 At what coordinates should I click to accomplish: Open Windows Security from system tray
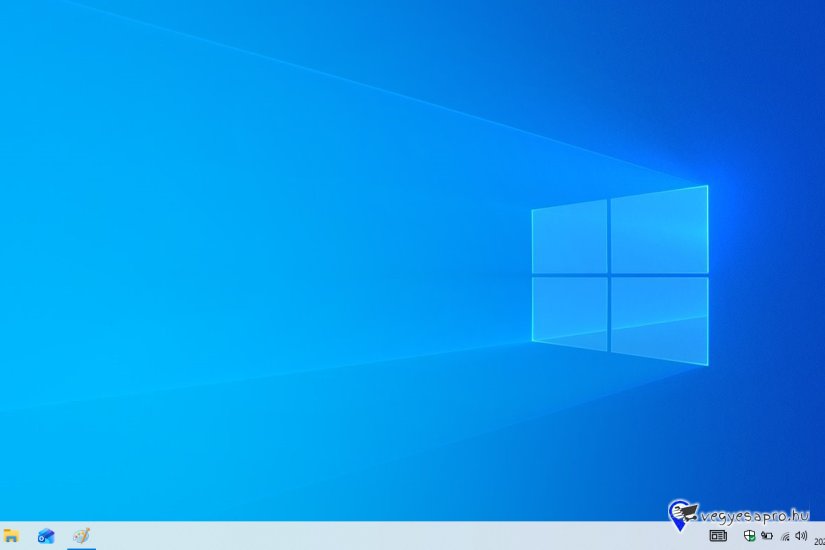[x=750, y=536]
